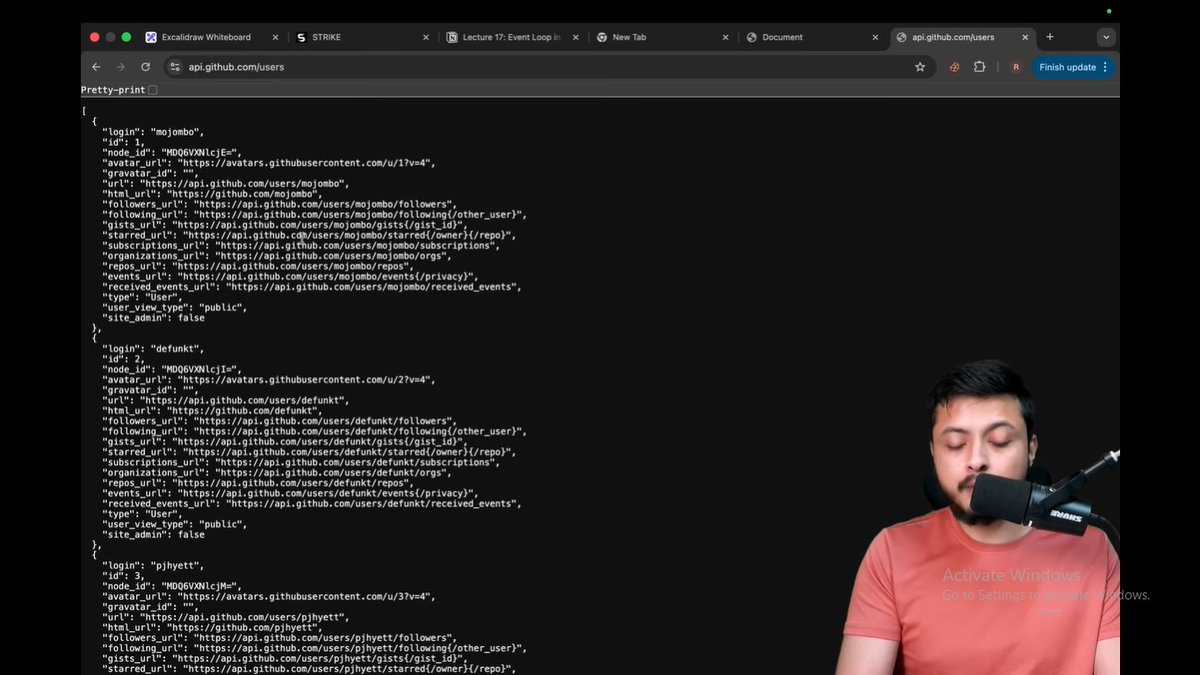
Task: Click the address bar URL field
Action: 548,67
